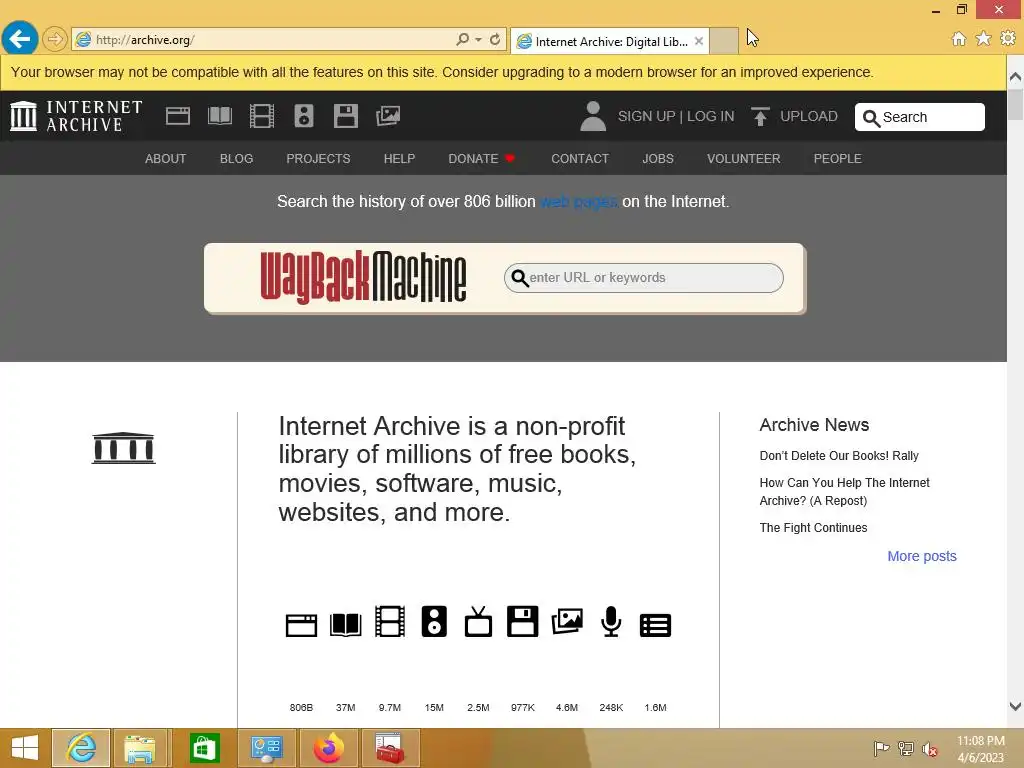The height and width of the screenshot is (768, 1024).
Task: Open the TV icon above 2.5M
Action: pos(478,621)
